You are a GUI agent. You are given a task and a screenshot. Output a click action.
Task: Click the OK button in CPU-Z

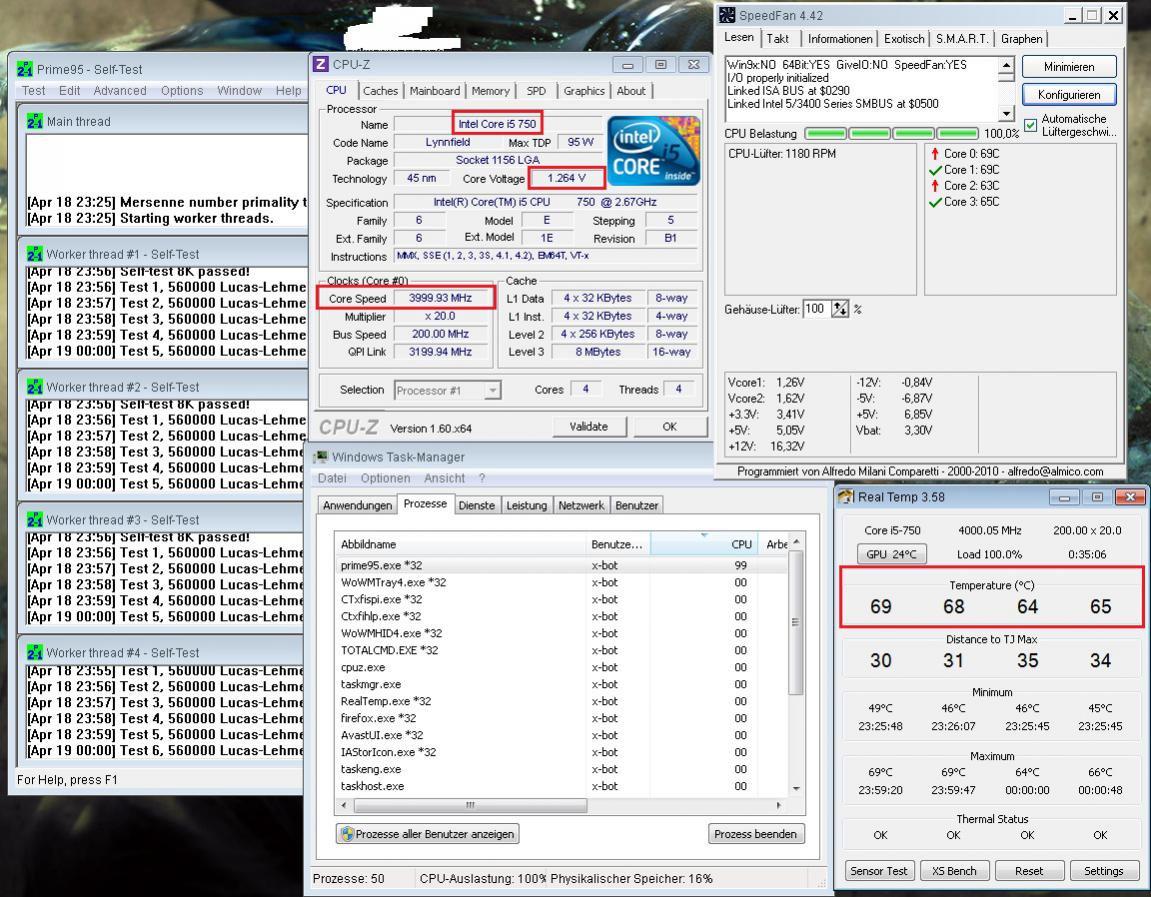669,426
